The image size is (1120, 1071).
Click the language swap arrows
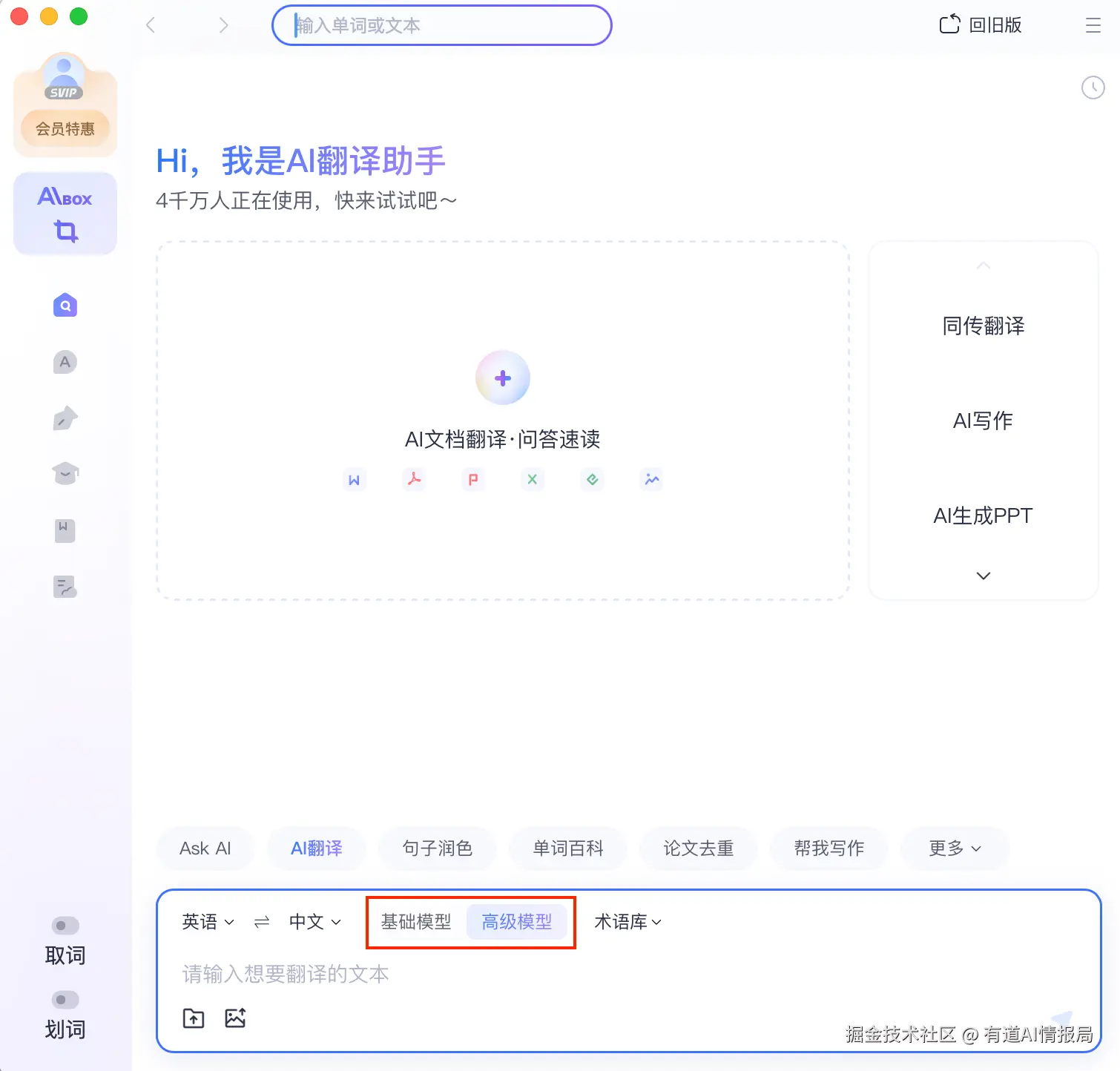pyautogui.click(x=261, y=921)
